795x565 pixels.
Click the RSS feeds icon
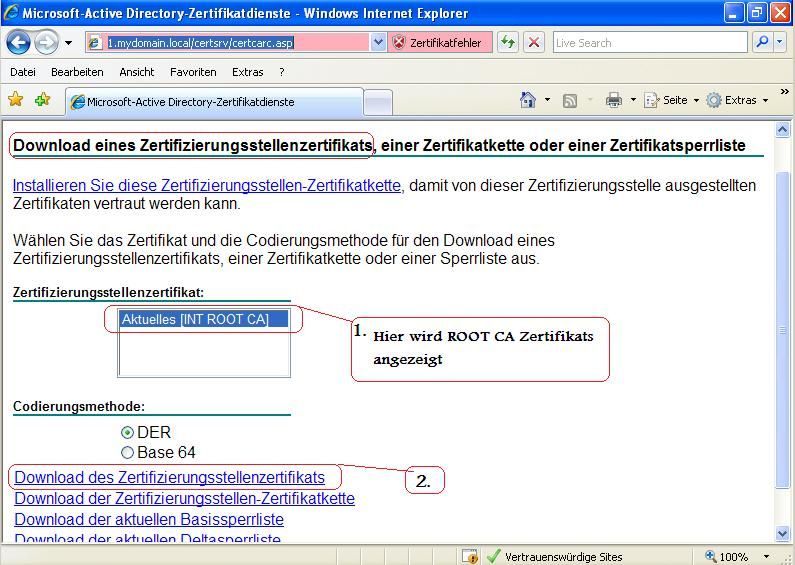coord(570,100)
